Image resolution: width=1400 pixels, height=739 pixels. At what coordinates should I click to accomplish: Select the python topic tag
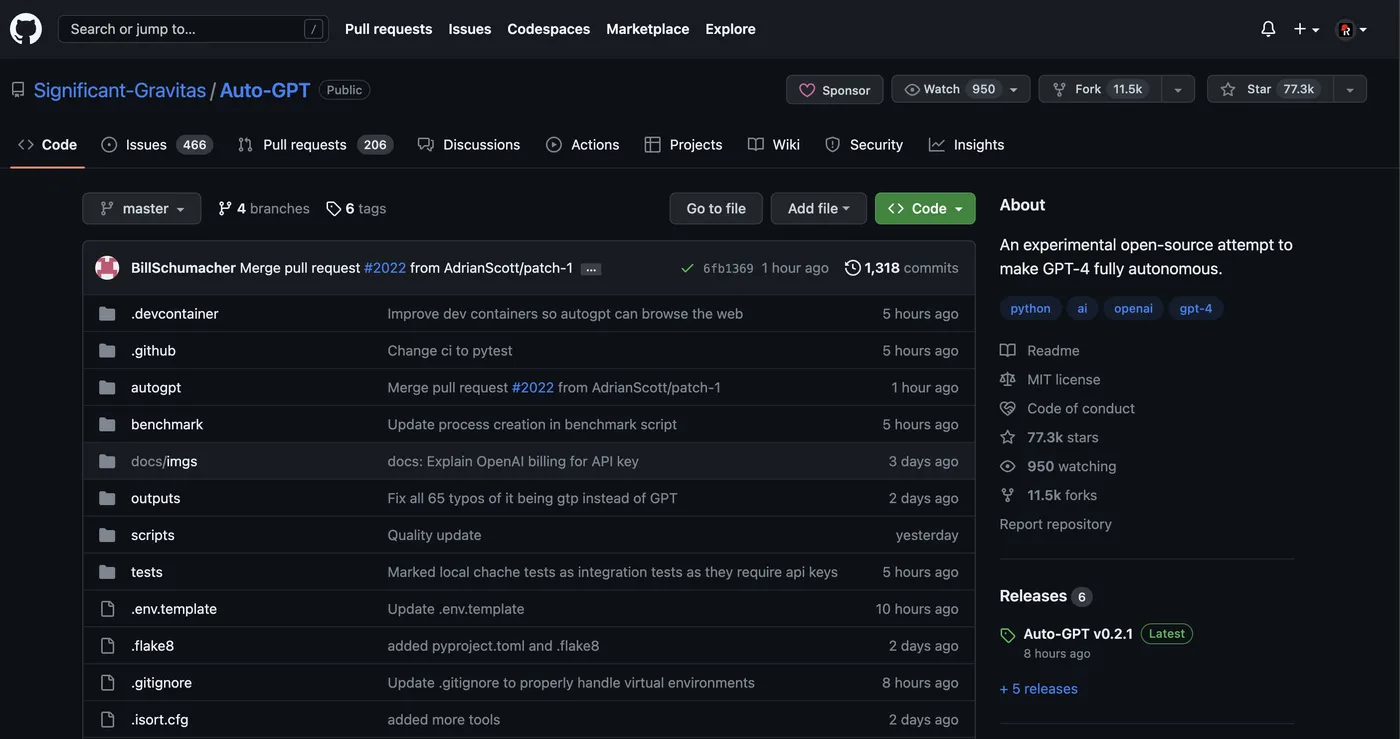[x=1030, y=308]
